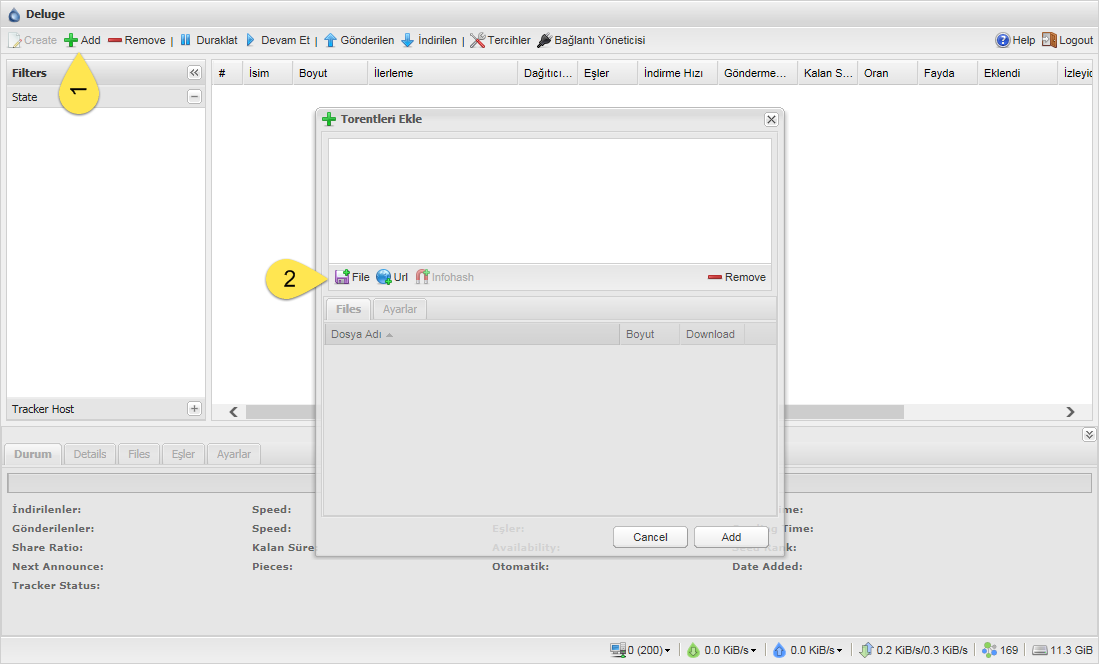Collapse the bottom details panel
Viewport: 1099px width, 664px height.
1088,435
